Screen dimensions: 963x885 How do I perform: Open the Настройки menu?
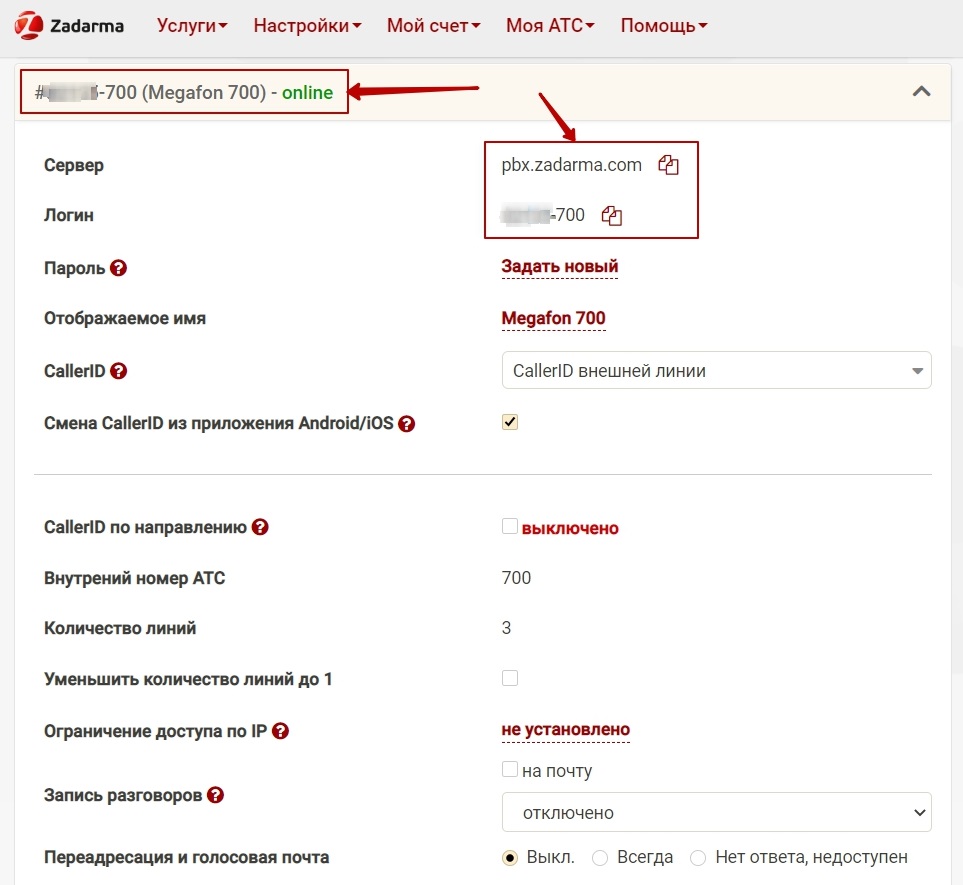307,26
